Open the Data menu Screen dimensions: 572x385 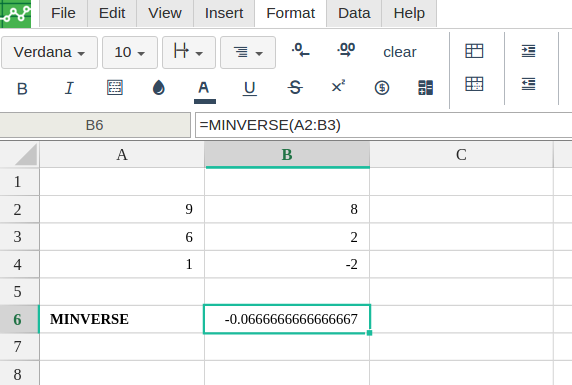coord(354,14)
